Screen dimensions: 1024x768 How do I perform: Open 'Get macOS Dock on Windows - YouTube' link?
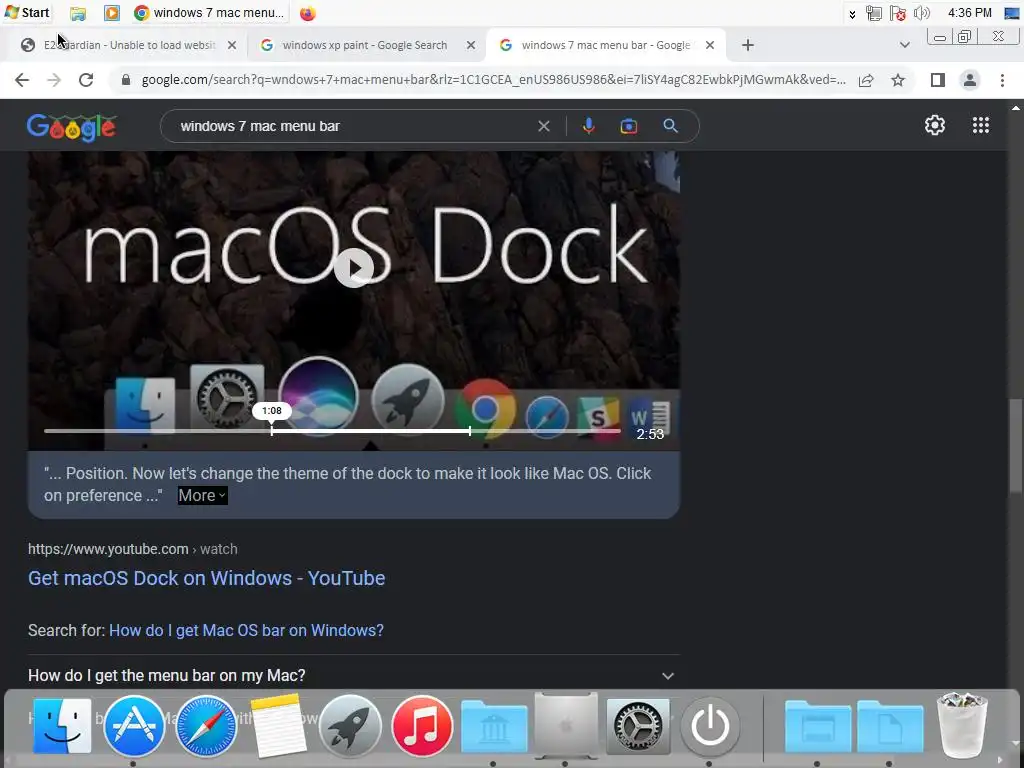(206, 578)
